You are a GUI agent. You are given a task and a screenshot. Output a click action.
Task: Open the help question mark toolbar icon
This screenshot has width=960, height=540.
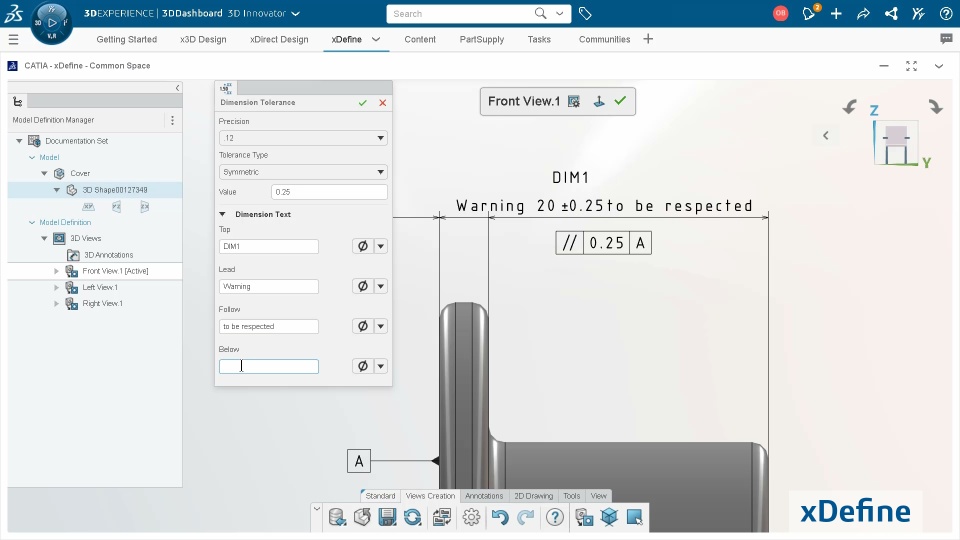click(555, 517)
